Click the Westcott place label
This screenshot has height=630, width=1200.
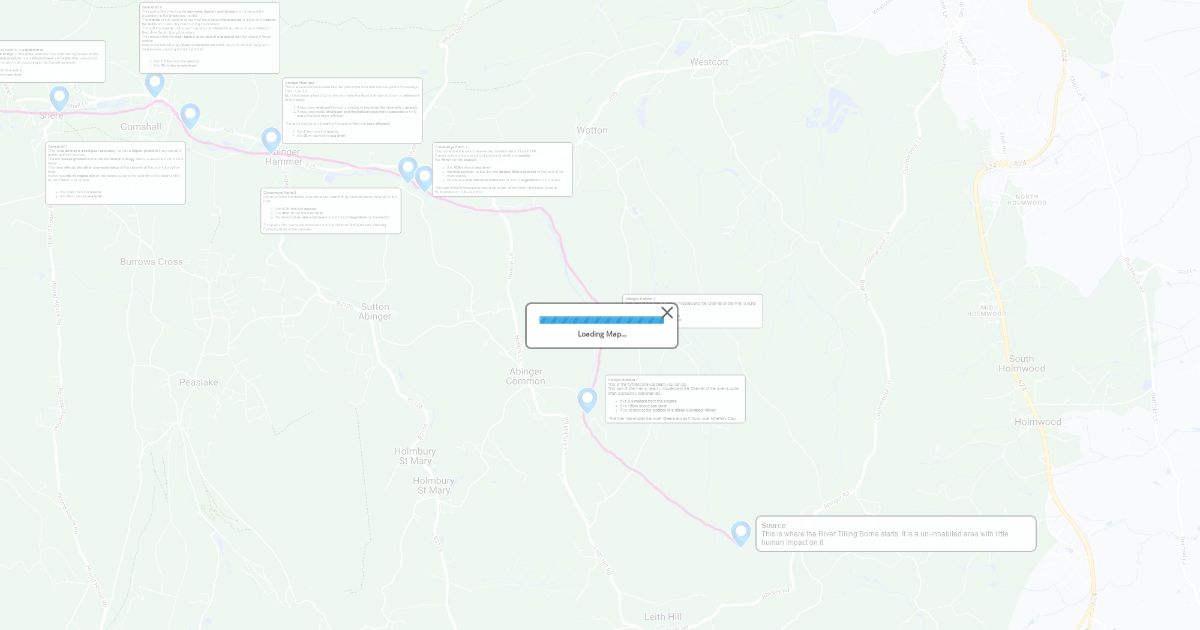(x=709, y=62)
